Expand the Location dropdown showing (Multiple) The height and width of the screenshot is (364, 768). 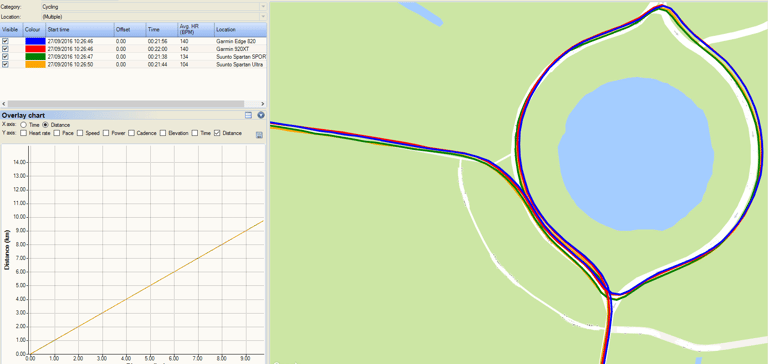coord(154,17)
